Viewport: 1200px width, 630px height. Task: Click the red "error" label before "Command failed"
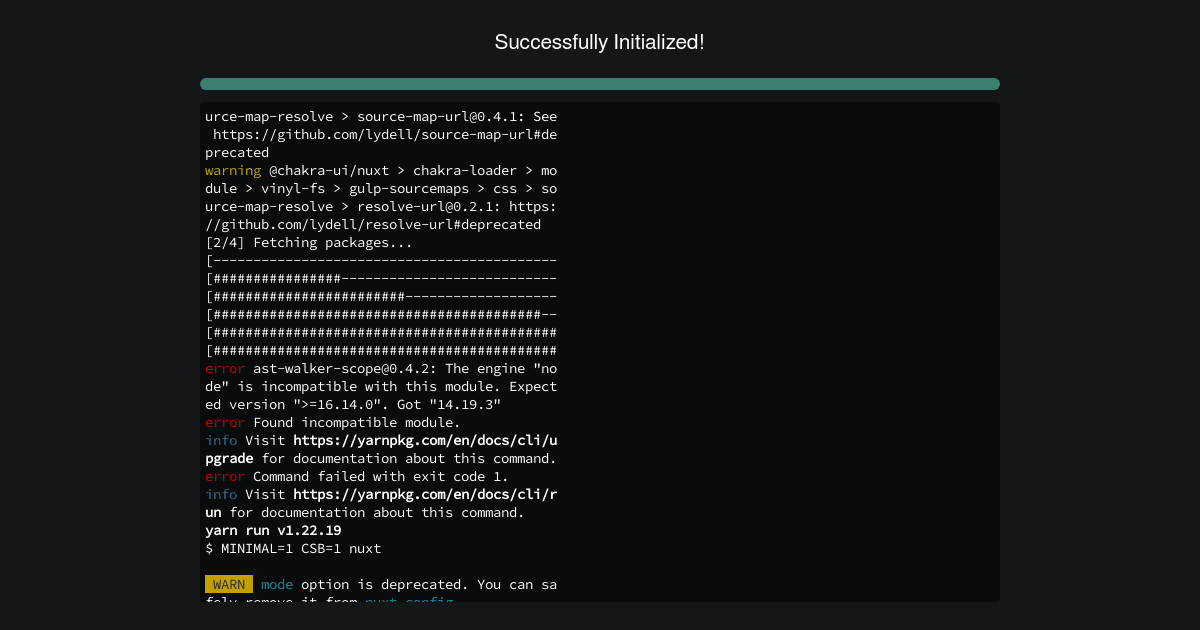pyautogui.click(x=225, y=476)
